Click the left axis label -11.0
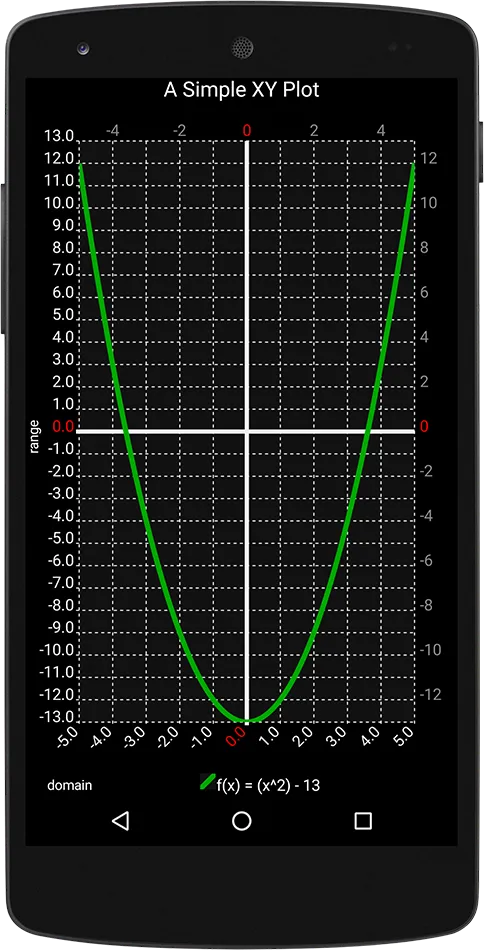 [x=58, y=673]
